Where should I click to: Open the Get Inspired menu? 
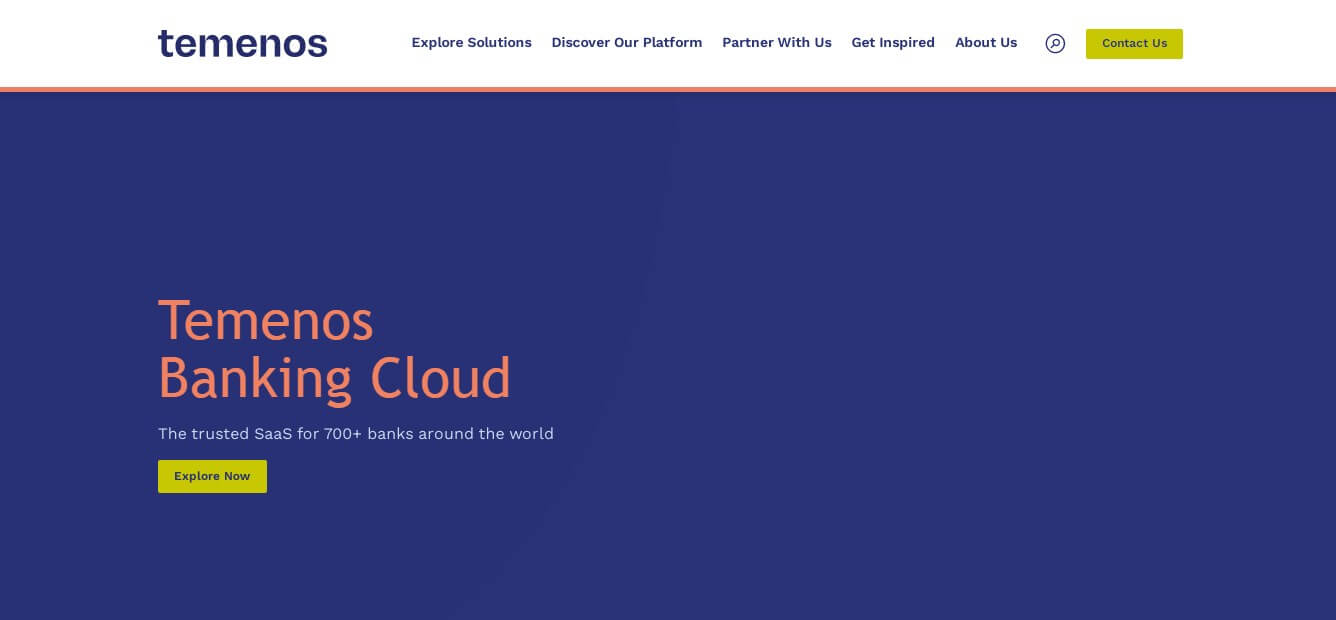[893, 43]
